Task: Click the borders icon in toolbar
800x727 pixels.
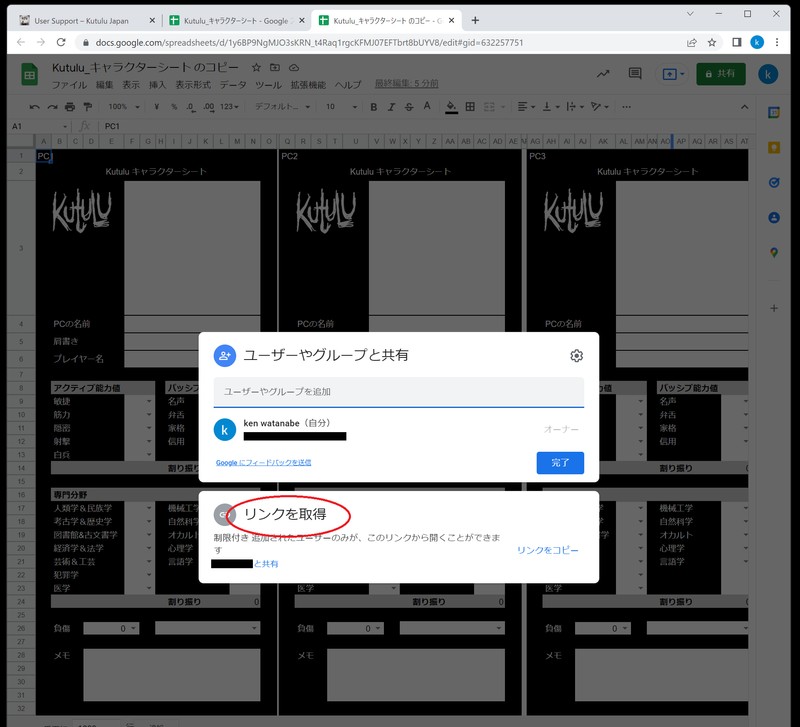Action: click(470, 107)
